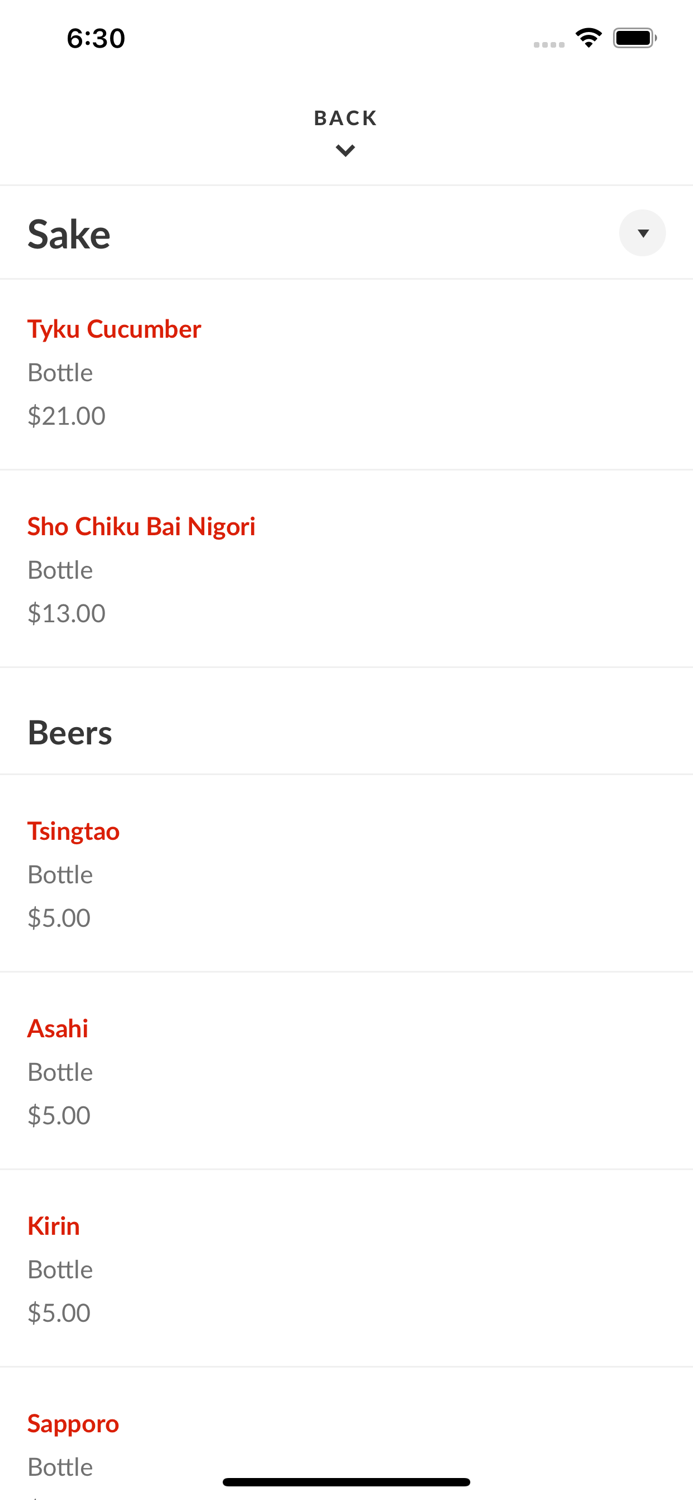Tap the Beers section header
The image size is (693, 1500).
(70, 731)
